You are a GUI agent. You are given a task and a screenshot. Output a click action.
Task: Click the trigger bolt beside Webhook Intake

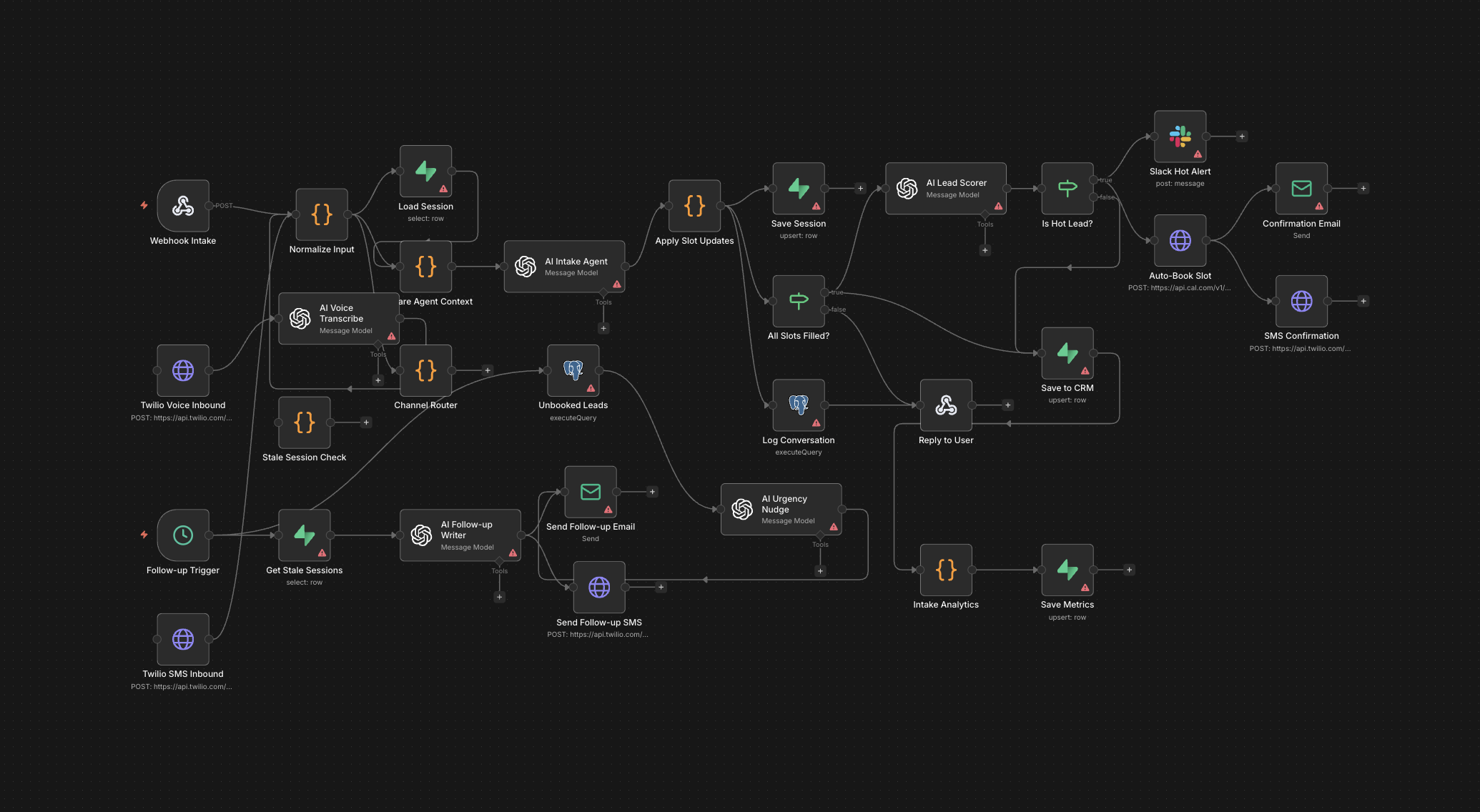(144, 205)
